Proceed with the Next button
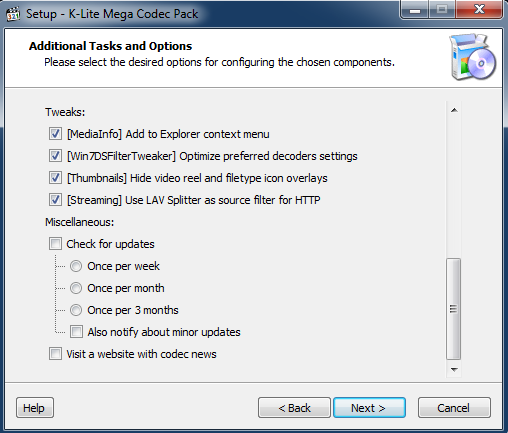508x433 pixels. [x=369, y=408]
